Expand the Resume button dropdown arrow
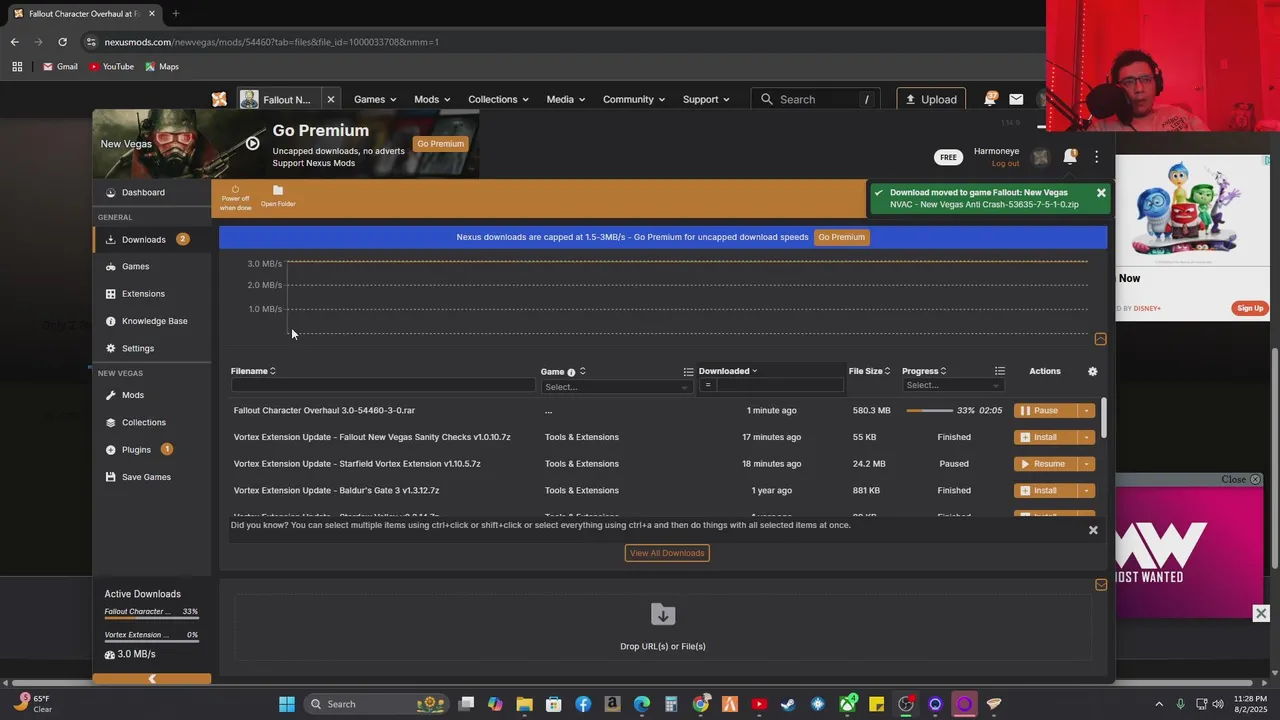Viewport: 1280px width, 720px height. click(x=1087, y=464)
